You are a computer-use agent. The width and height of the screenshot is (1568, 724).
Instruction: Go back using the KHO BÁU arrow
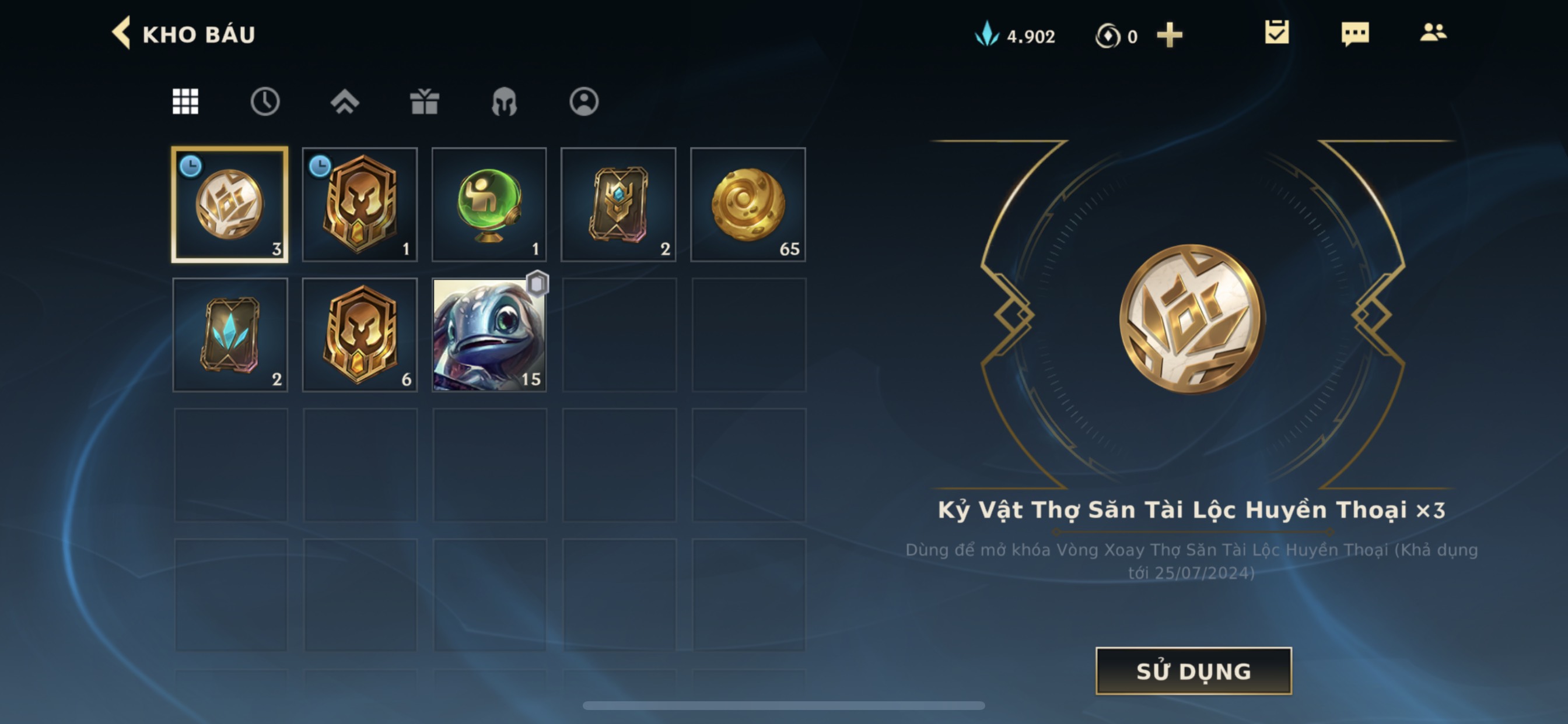pos(121,33)
